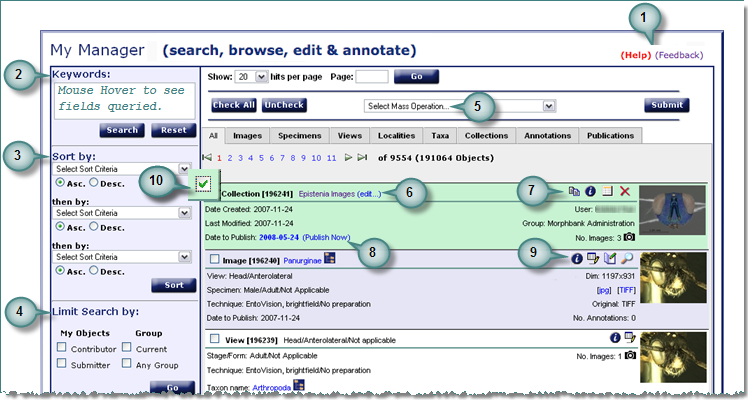Click the annotate icon for View 196239
The width and height of the screenshot is (748, 400).
point(632,339)
